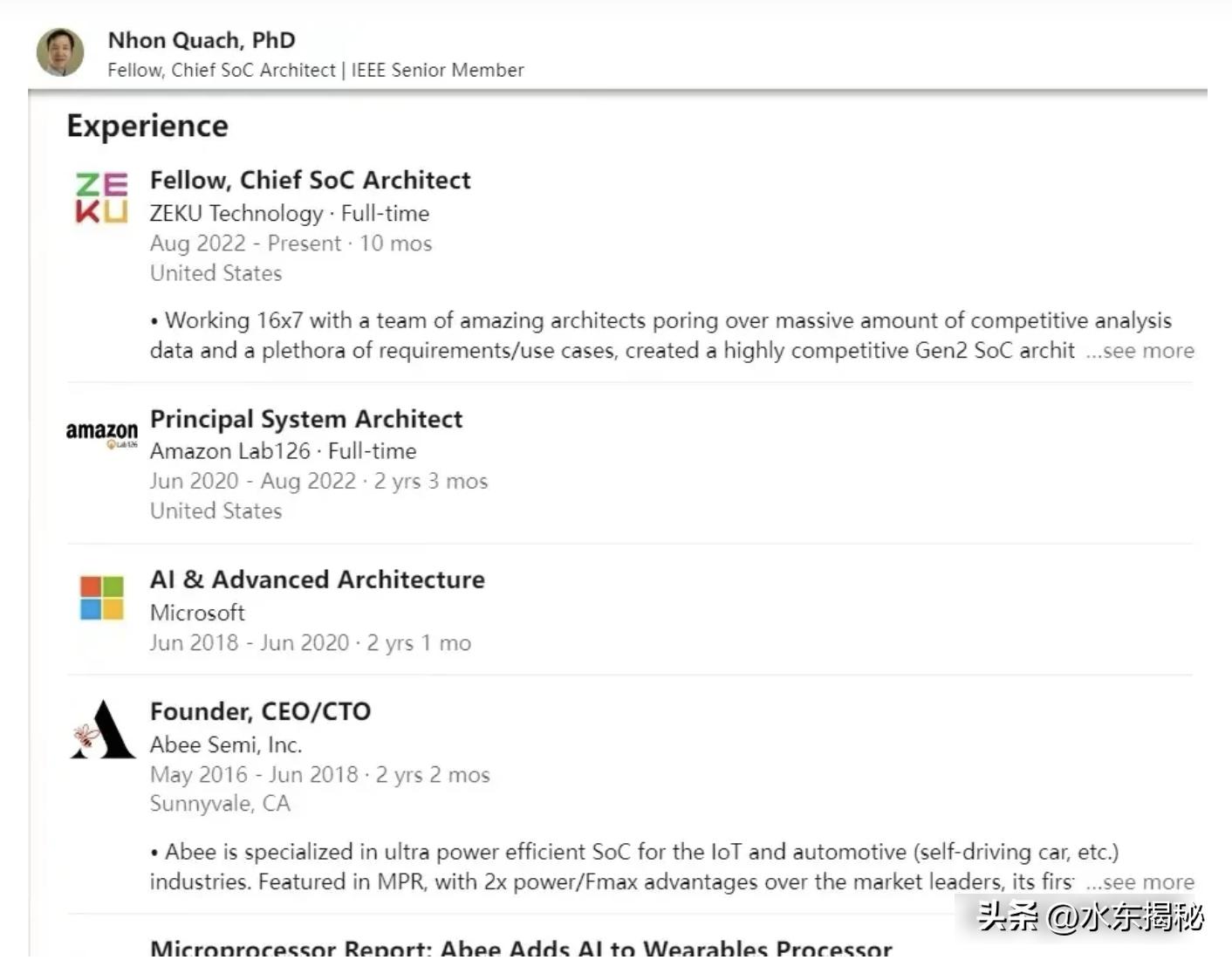The image size is (1232, 960).
Task: Click the Nhon Quach profile photo
Action: 59,52
